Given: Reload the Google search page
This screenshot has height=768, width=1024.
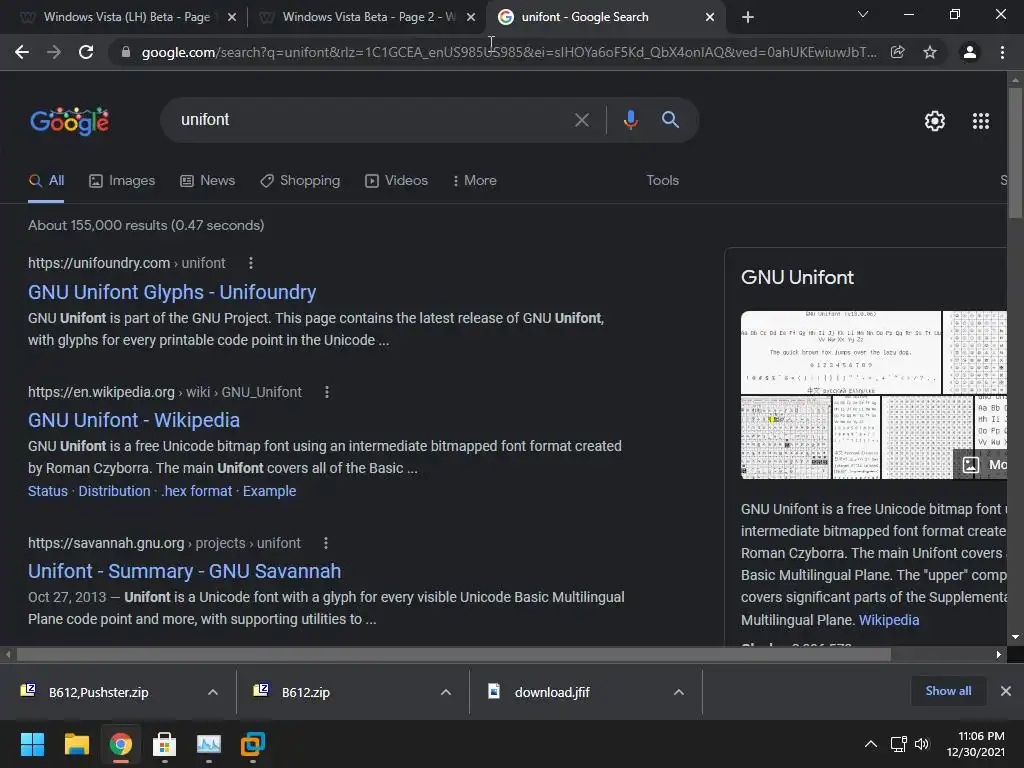Looking at the screenshot, I should coord(86,52).
